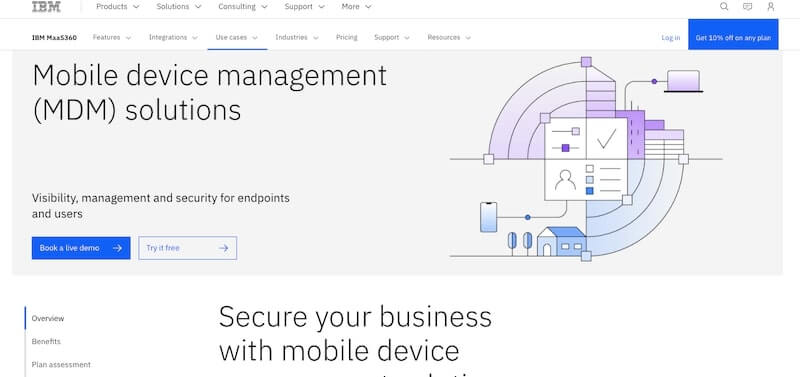
Task: Expand the More menu
Action: point(357,7)
